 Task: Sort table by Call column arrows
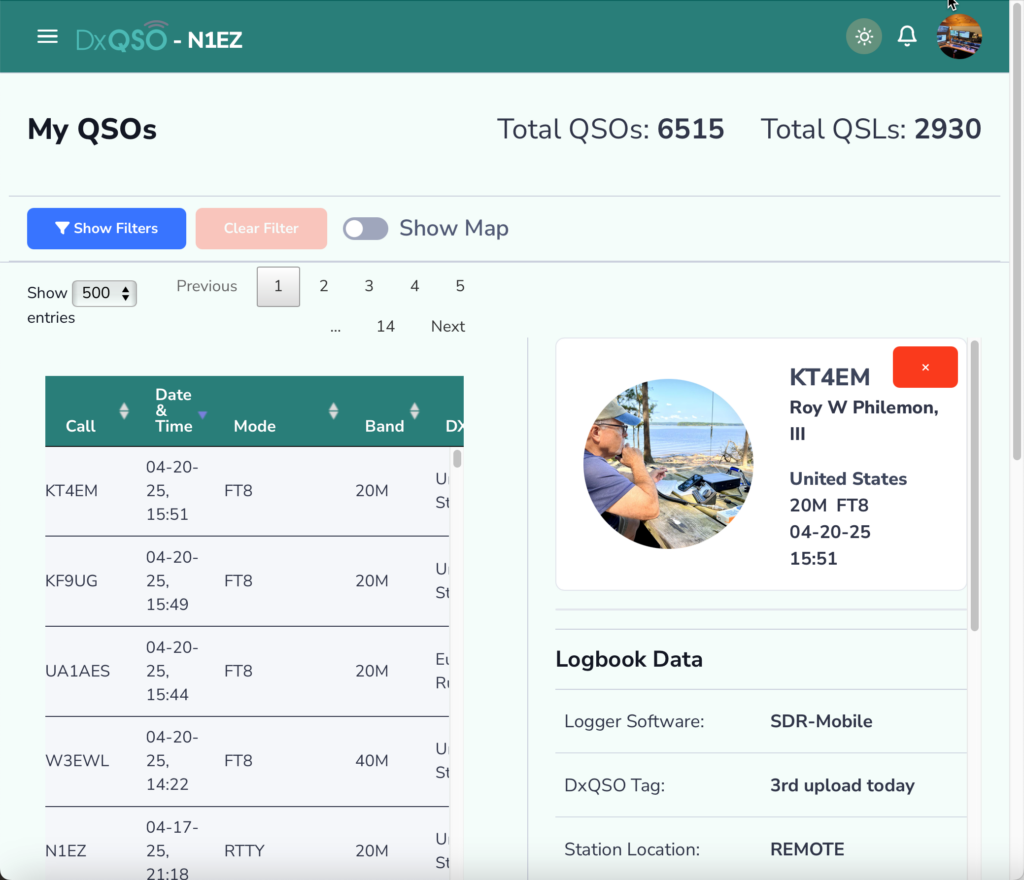pyautogui.click(x=124, y=411)
